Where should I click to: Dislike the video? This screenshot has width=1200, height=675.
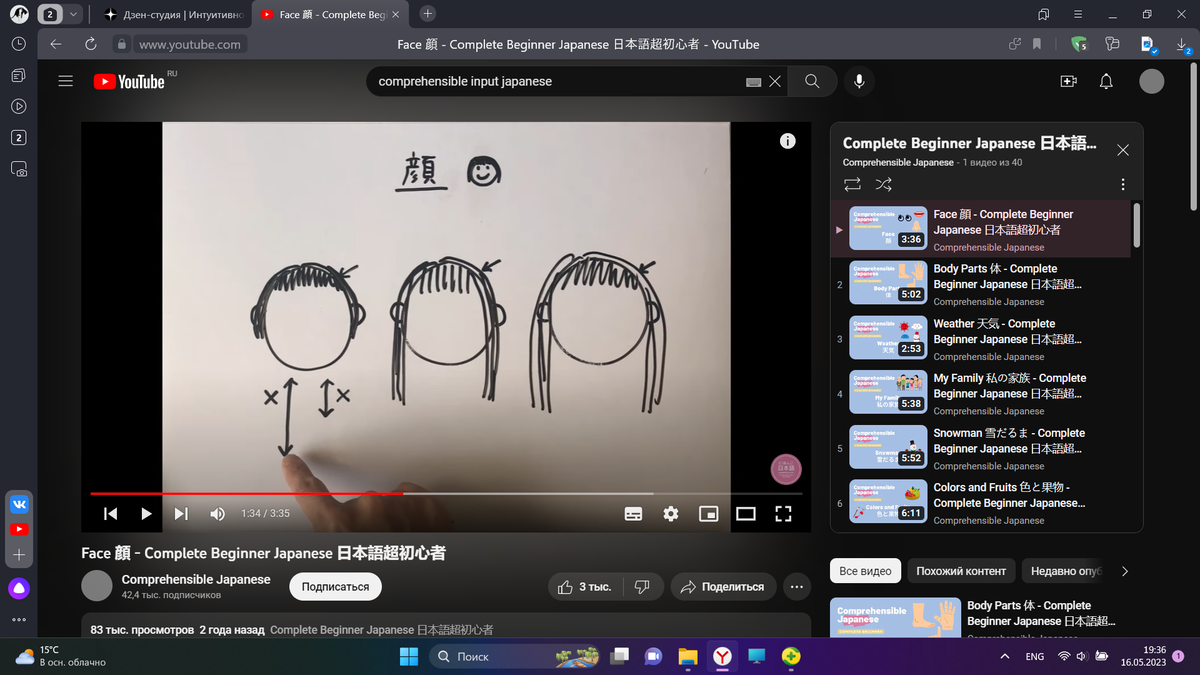[x=643, y=587]
